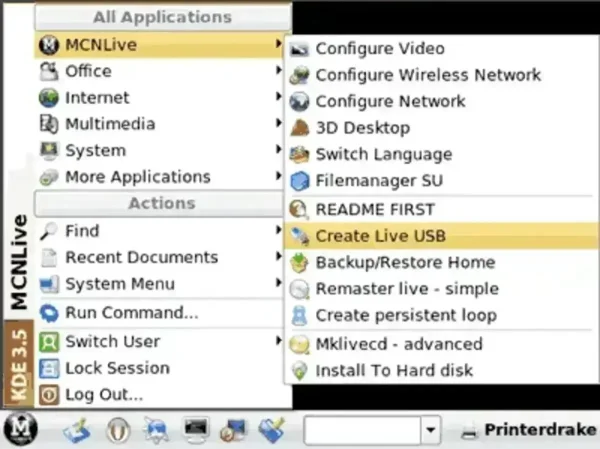Click the Configure Network icon
This screenshot has width=600, height=449.
[299, 101]
